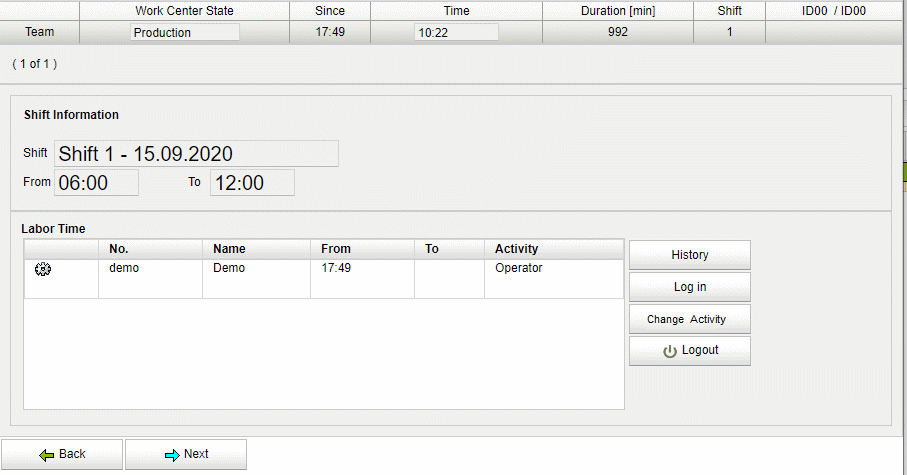Click the Shift Information heading

click(x=71, y=115)
